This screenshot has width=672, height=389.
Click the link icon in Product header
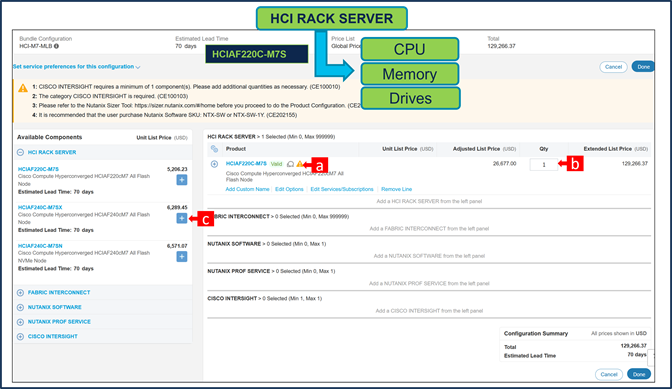tap(214, 149)
